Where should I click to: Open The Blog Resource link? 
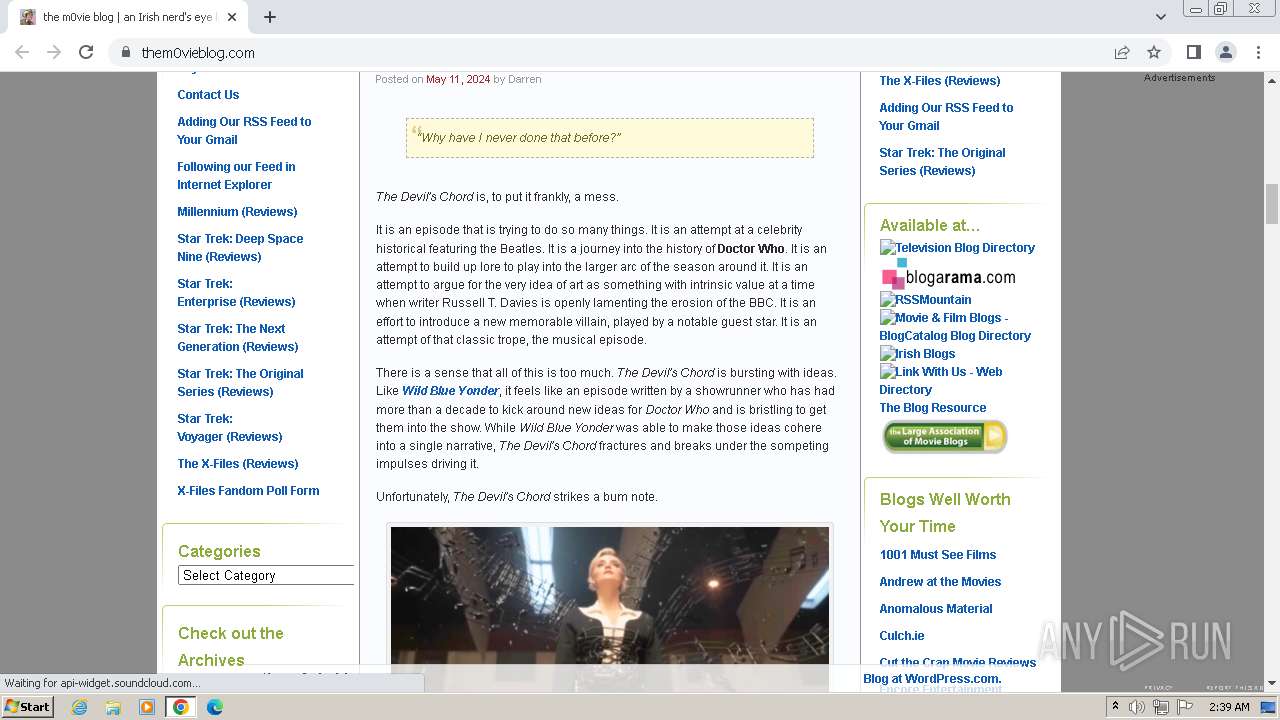click(x=933, y=408)
